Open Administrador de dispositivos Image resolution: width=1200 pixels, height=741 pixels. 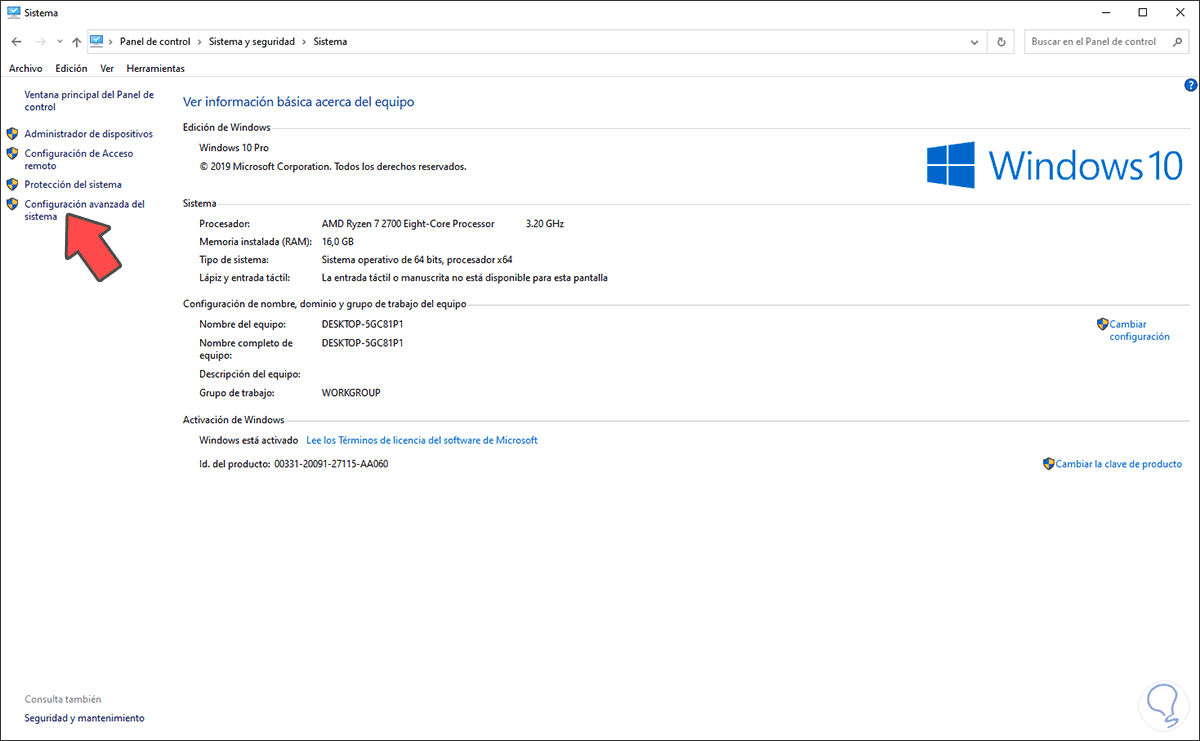click(x=88, y=133)
